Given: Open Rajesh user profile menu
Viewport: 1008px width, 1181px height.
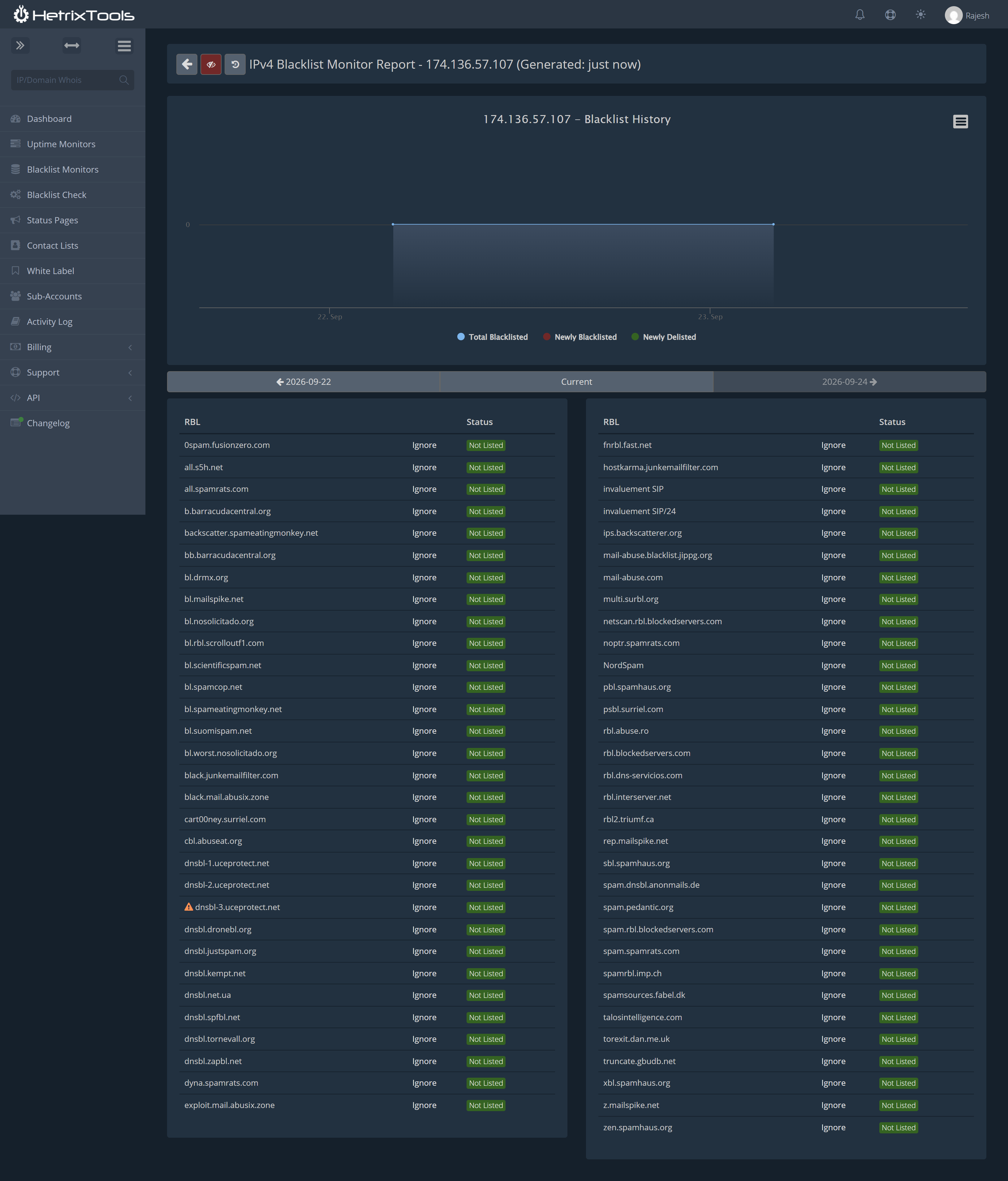Looking at the screenshot, I should point(967,15).
